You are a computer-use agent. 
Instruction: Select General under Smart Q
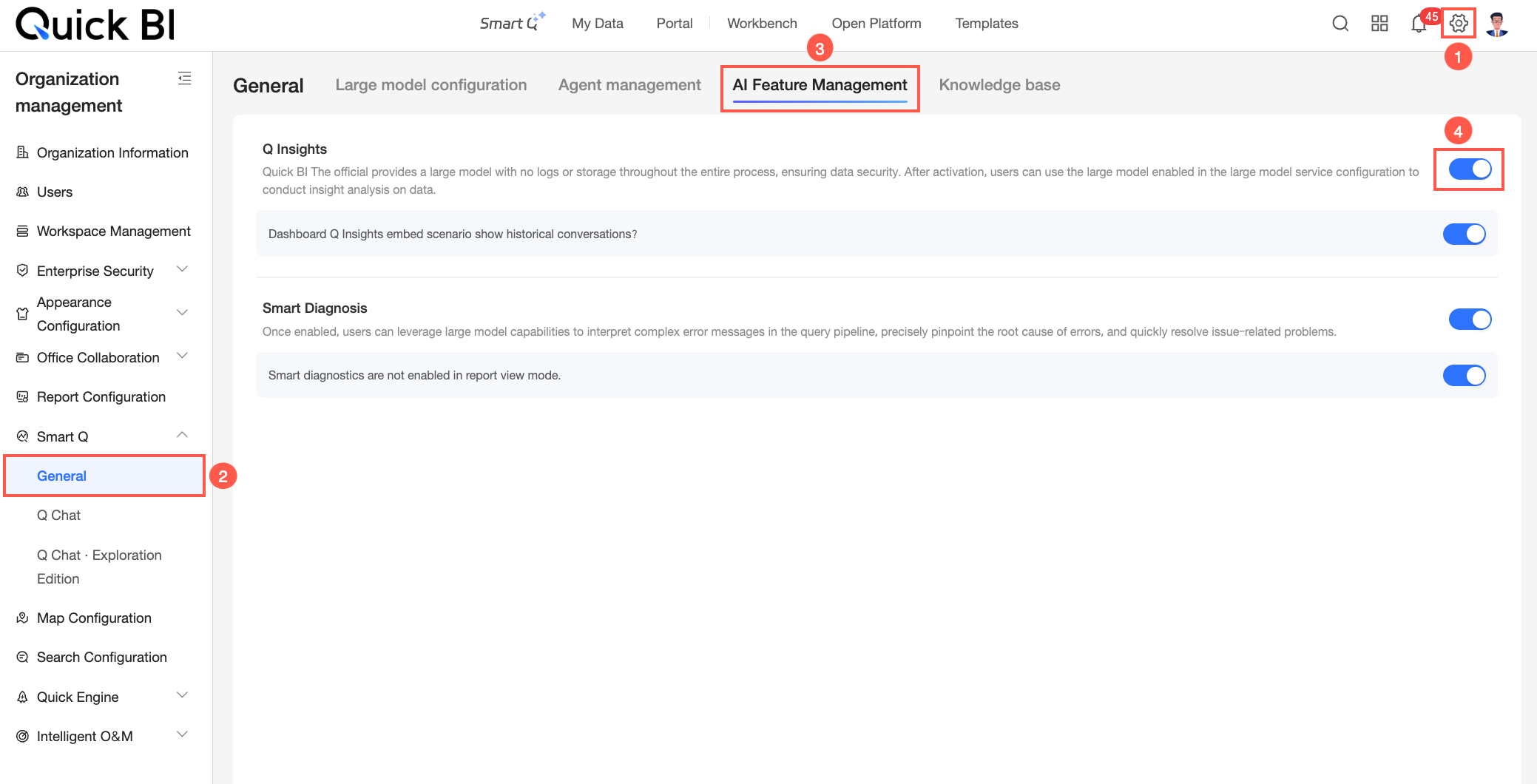[x=104, y=476]
